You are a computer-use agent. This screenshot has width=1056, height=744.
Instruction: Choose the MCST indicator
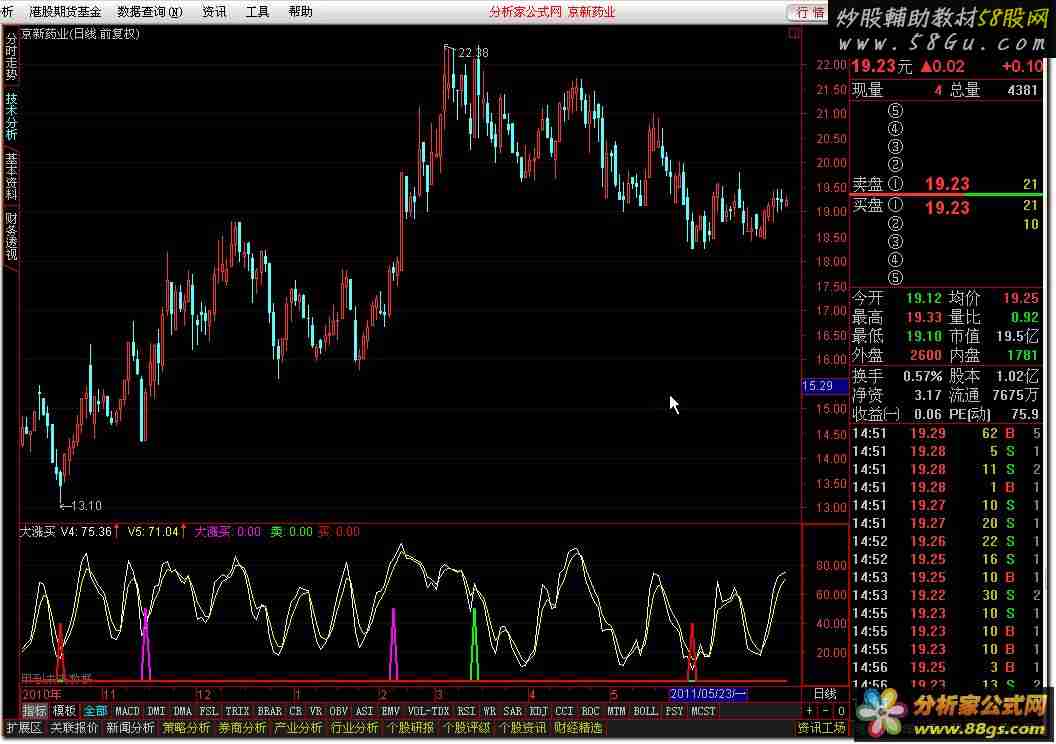(703, 710)
